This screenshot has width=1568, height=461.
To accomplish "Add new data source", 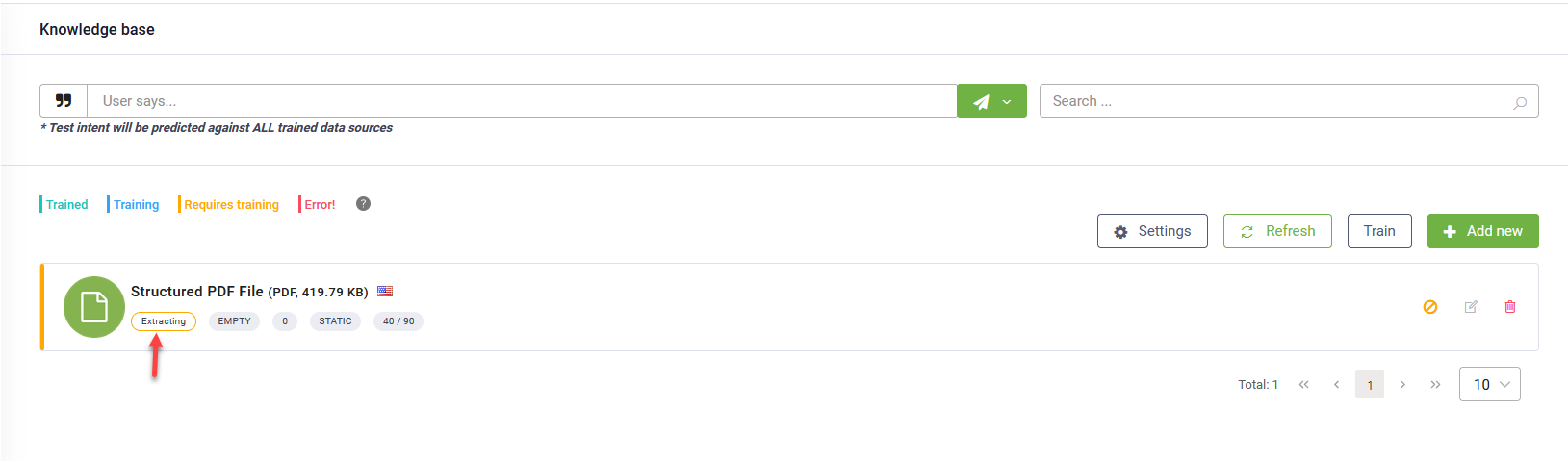I will (1482, 231).
